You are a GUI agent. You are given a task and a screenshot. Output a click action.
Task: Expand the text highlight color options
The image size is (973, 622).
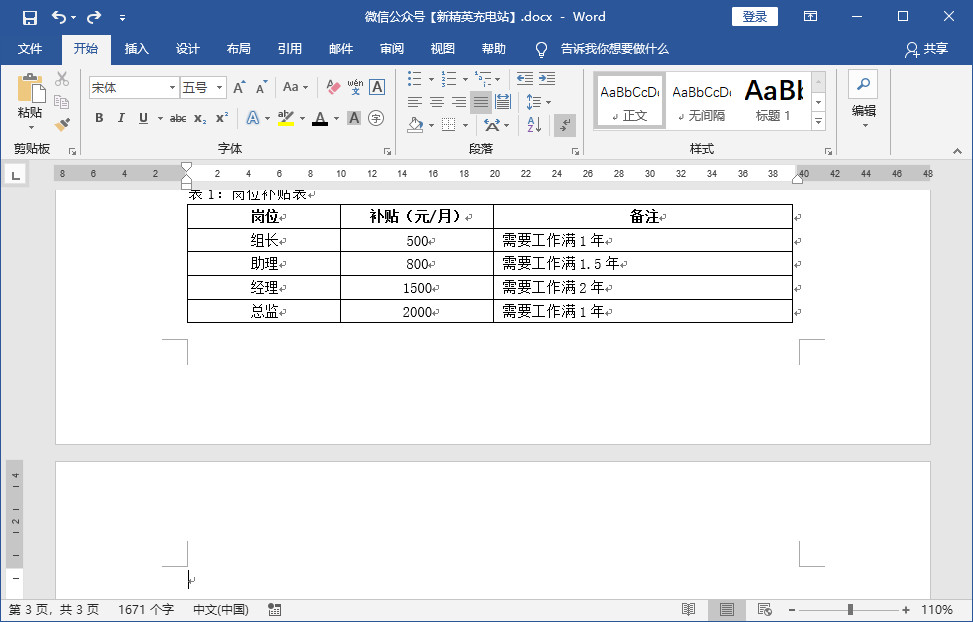[x=301, y=117]
